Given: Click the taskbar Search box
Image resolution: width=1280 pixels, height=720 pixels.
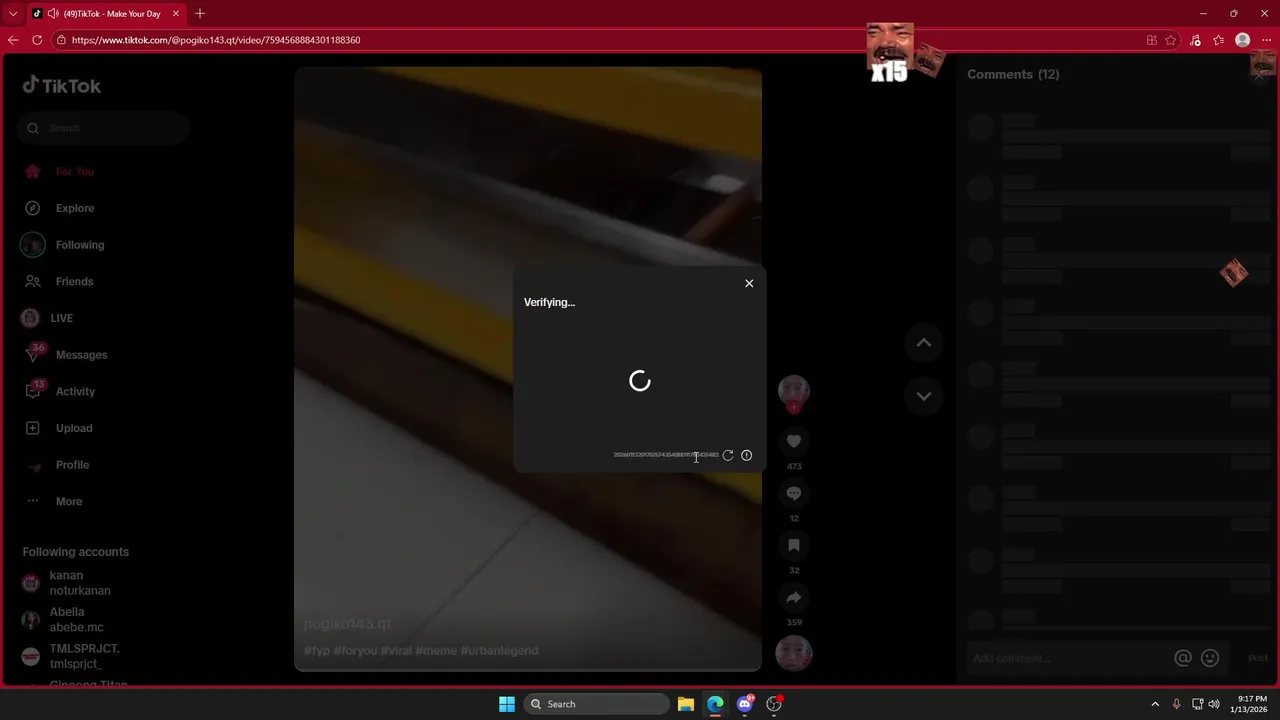Looking at the screenshot, I should pos(596,704).
